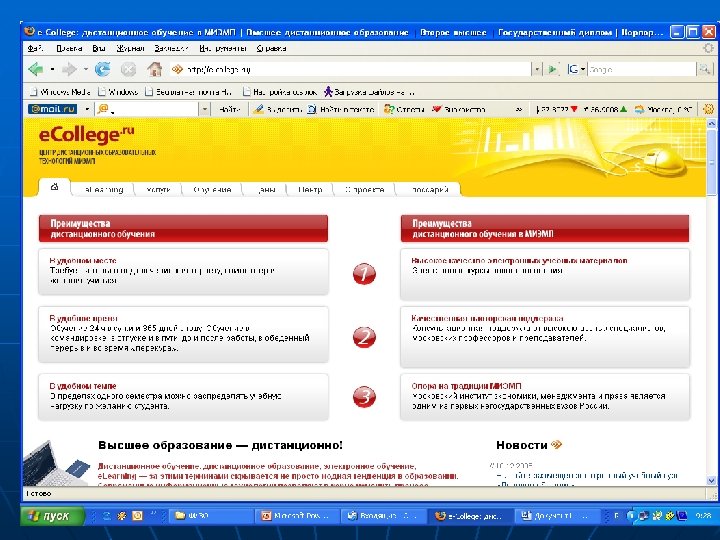Click the page vertical scrollbar up arrow
This screenshot has height=540, width=720.
(711, 123)
